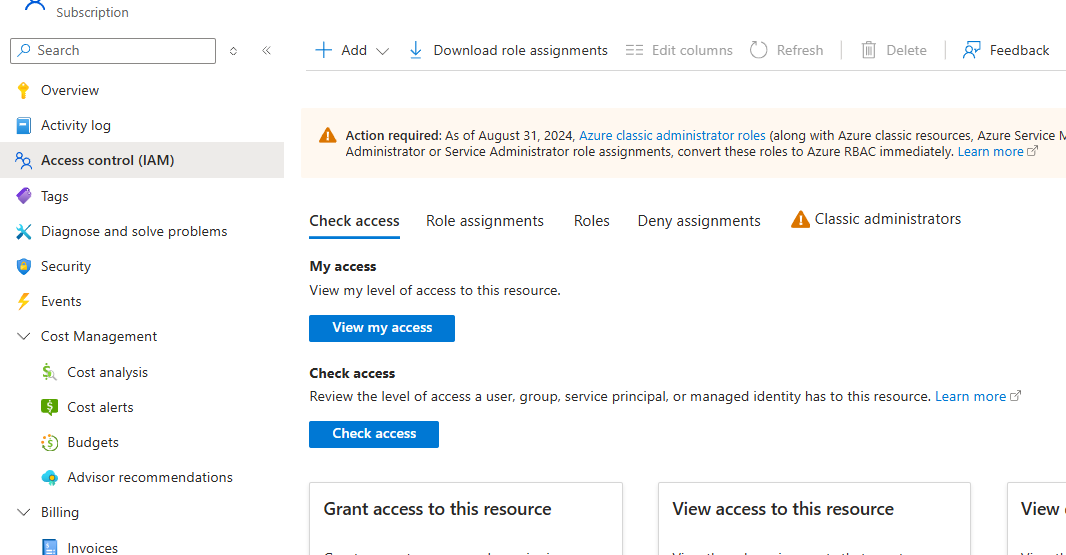Viewport: 1066px width, 555px height.
Task: Click the View access to this resource card
Action: coord(814,519)
